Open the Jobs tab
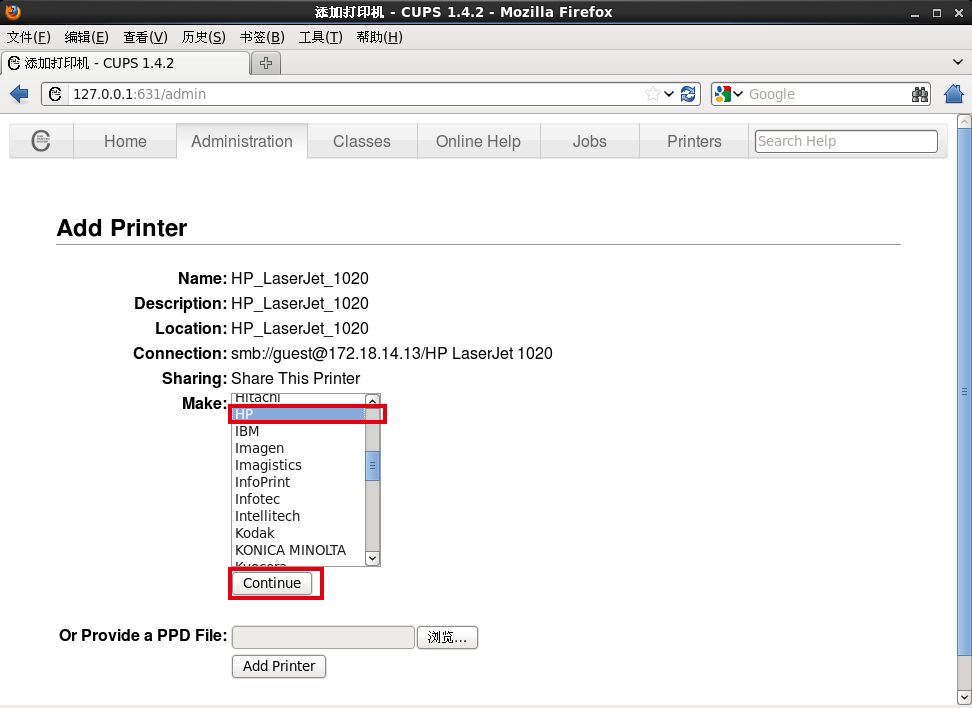This screenshot has height=708, width=972. [590, 141]
